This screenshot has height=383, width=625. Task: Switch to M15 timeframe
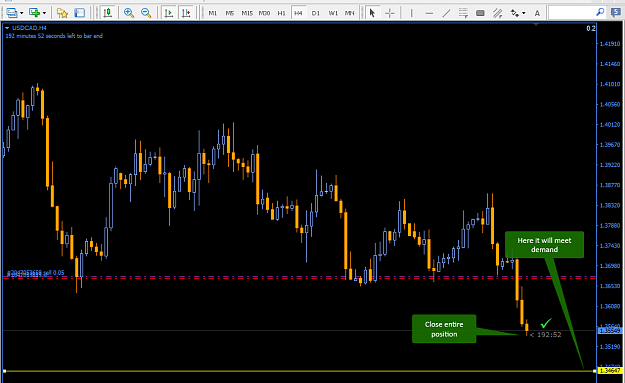(x=247, y=13)
